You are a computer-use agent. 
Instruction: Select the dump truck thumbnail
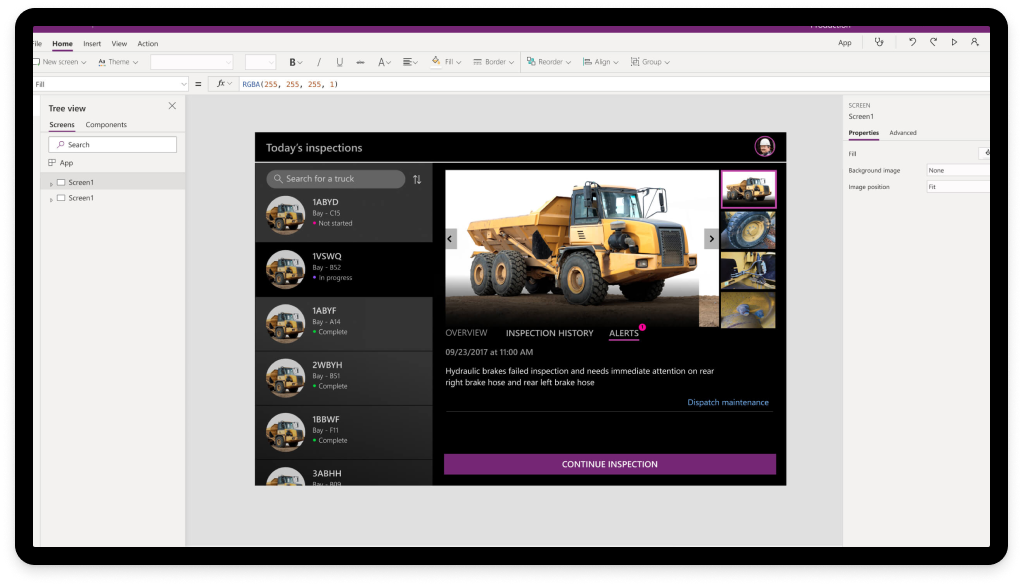coord(748,189)
